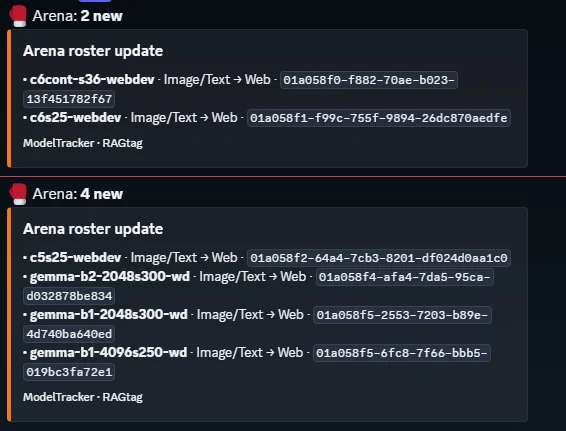Click the code ID starting 01a058f4-afa4
566x431 pixels.
(405, 277)
